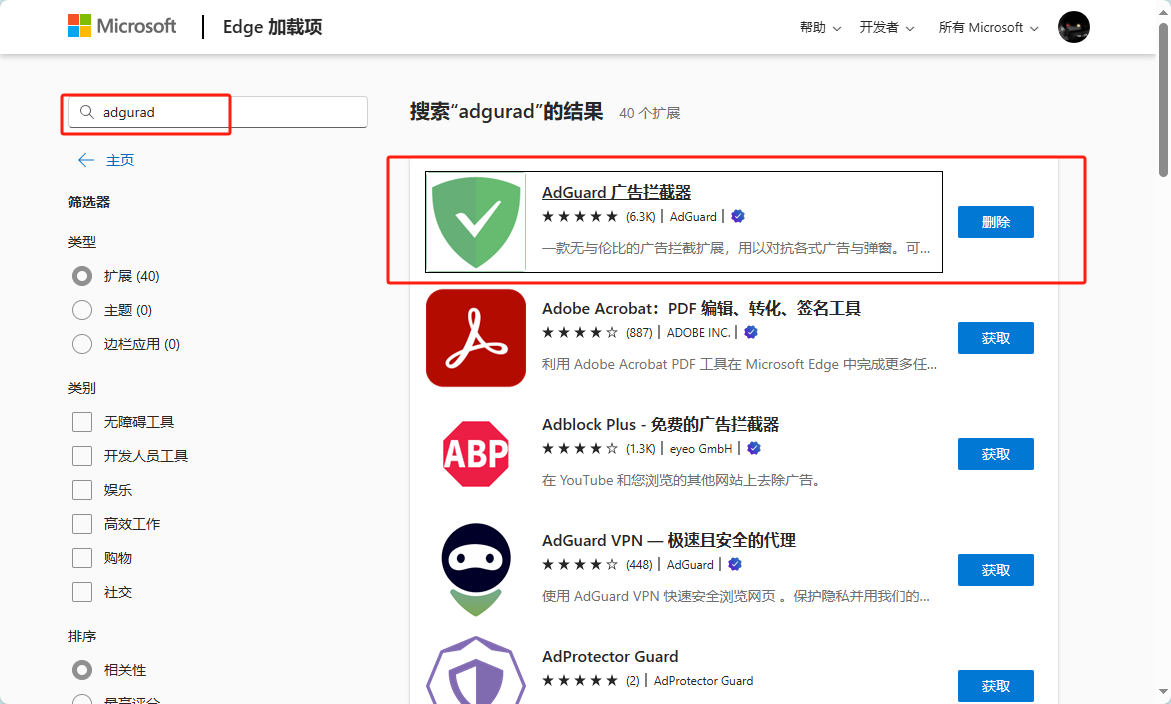Open Edge 加载项 home title
This screenshot has width=1171, height=704.
click(273, 27)
